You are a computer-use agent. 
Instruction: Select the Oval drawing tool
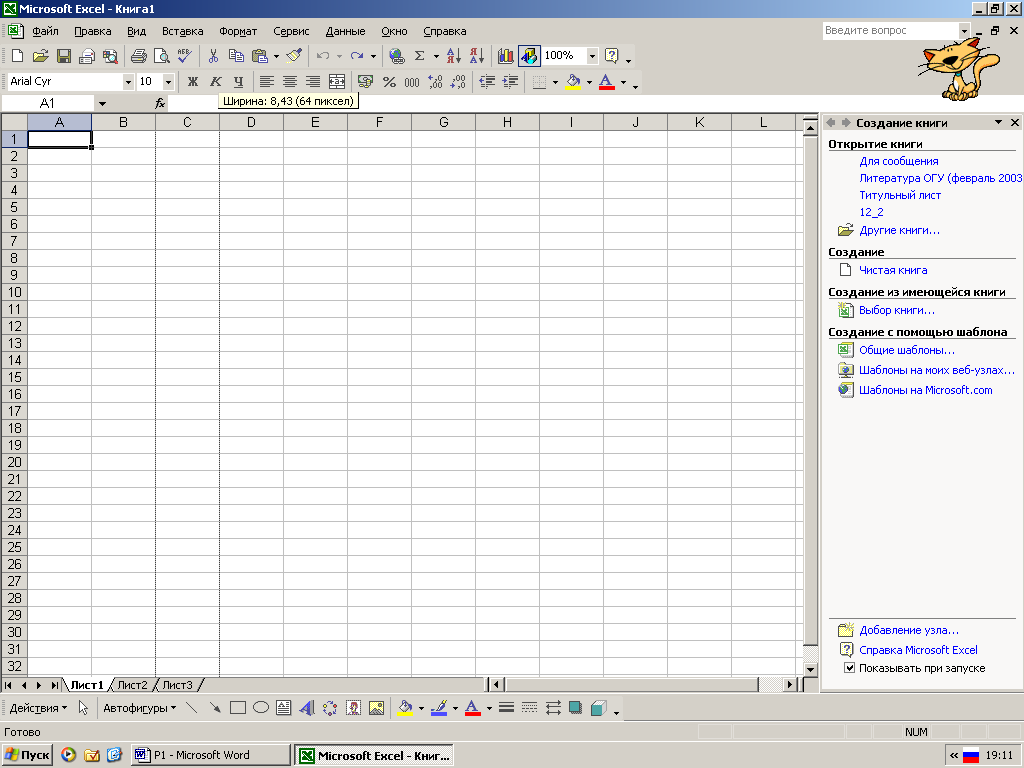(261, 708)
